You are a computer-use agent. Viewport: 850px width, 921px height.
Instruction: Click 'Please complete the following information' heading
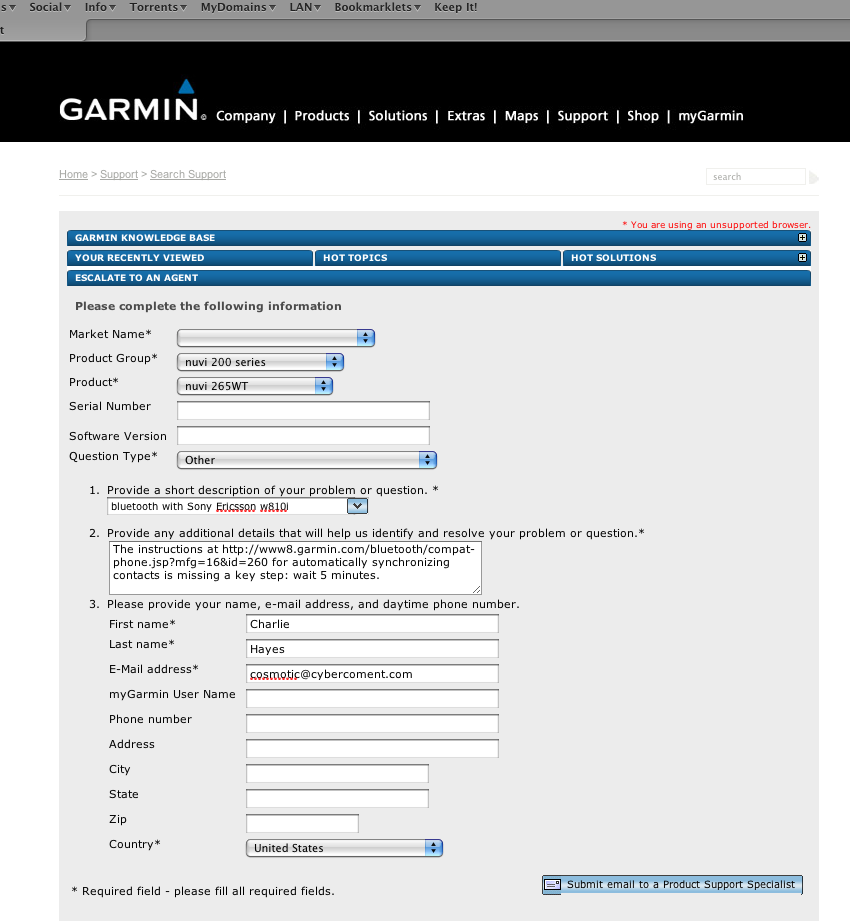click(x=208, y=306)
